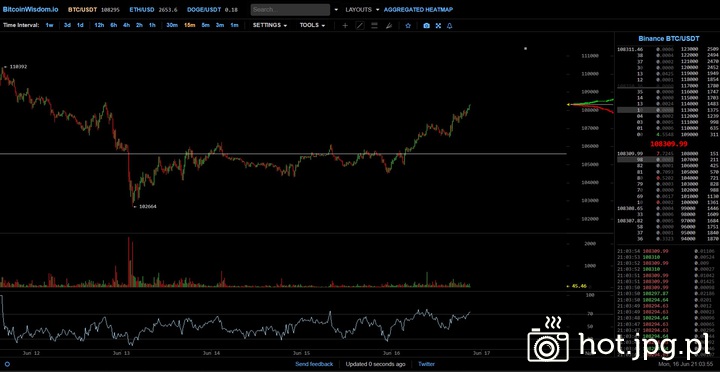Click the highlighted 113000 order book row

pyautogui.click(x=668, y=110)
